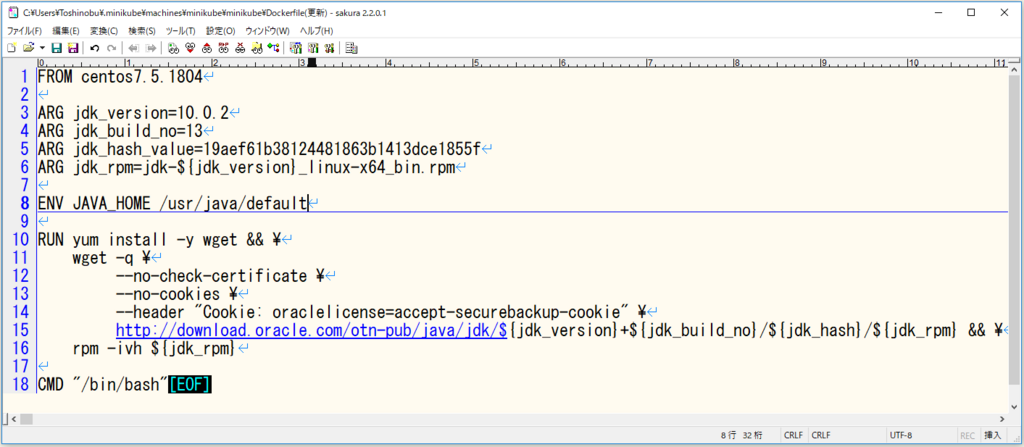Toggle the 挿入 insert mode indicator

point(992,435)
